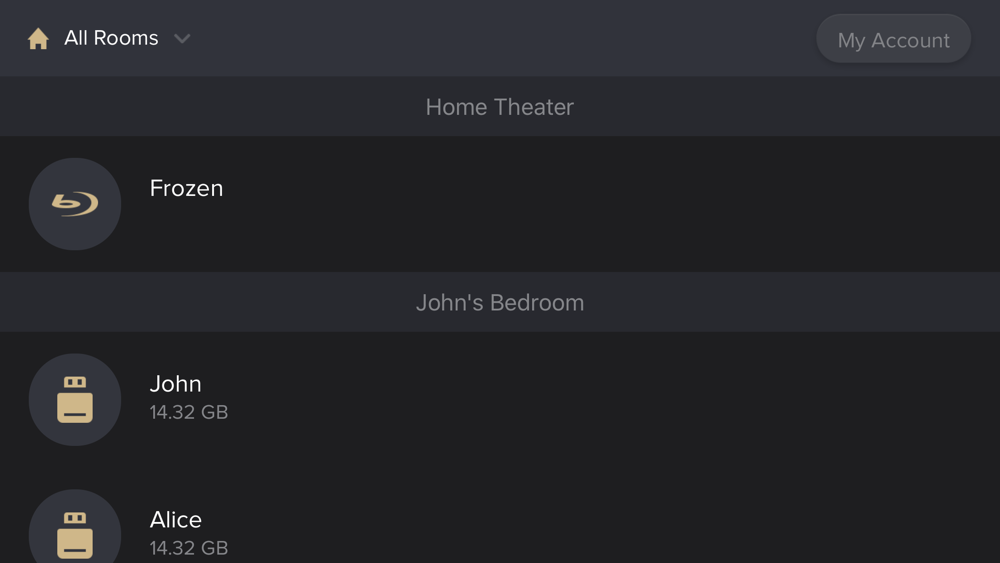Click the 14.32 GB label under John
This screenshot has width=1000, height=563.
pos(189,412)
